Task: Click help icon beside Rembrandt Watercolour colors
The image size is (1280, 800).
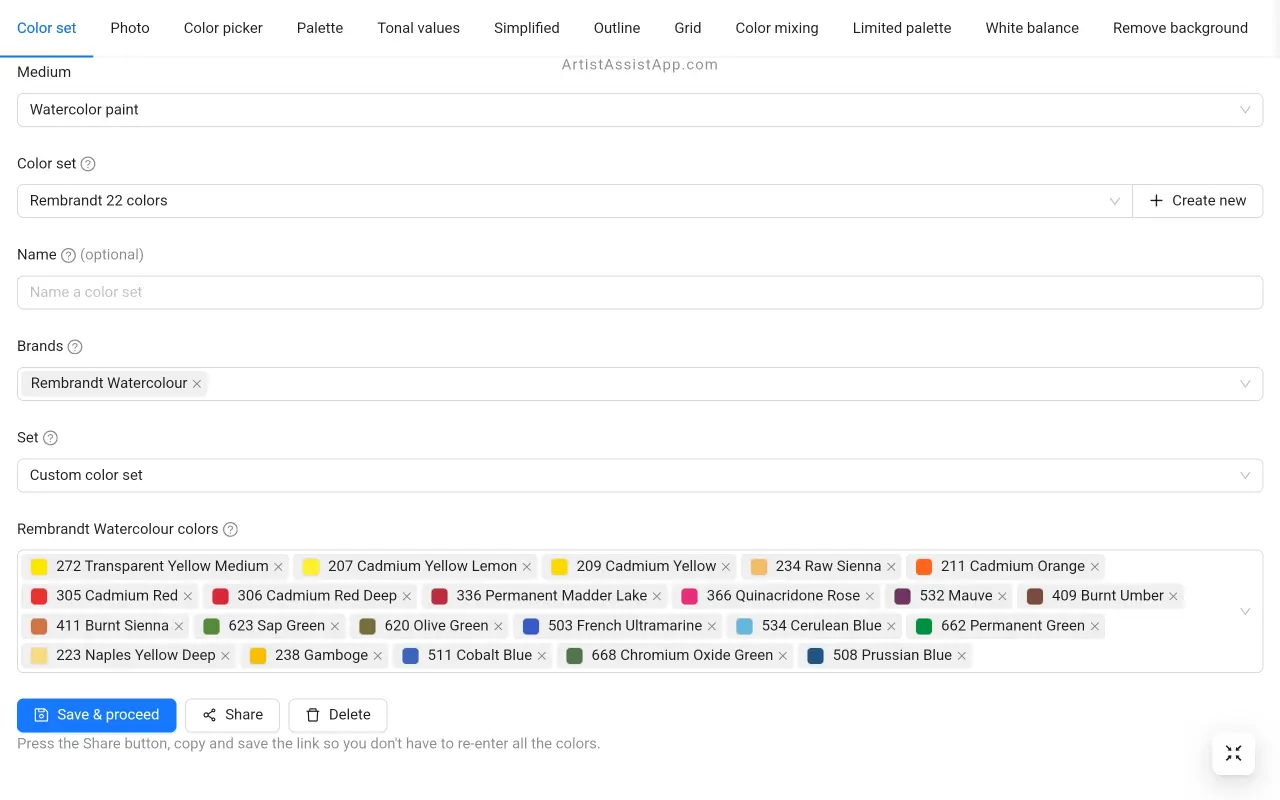Action: pos(230,530)
